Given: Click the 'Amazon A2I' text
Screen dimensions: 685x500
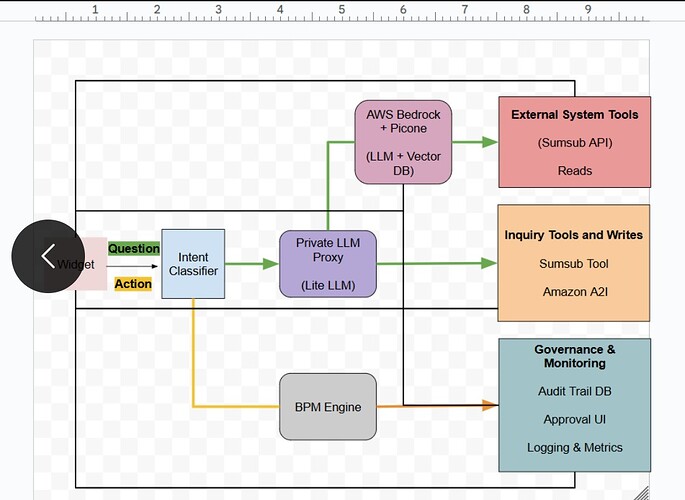Looking at the screenshot, I should (575, 292).
